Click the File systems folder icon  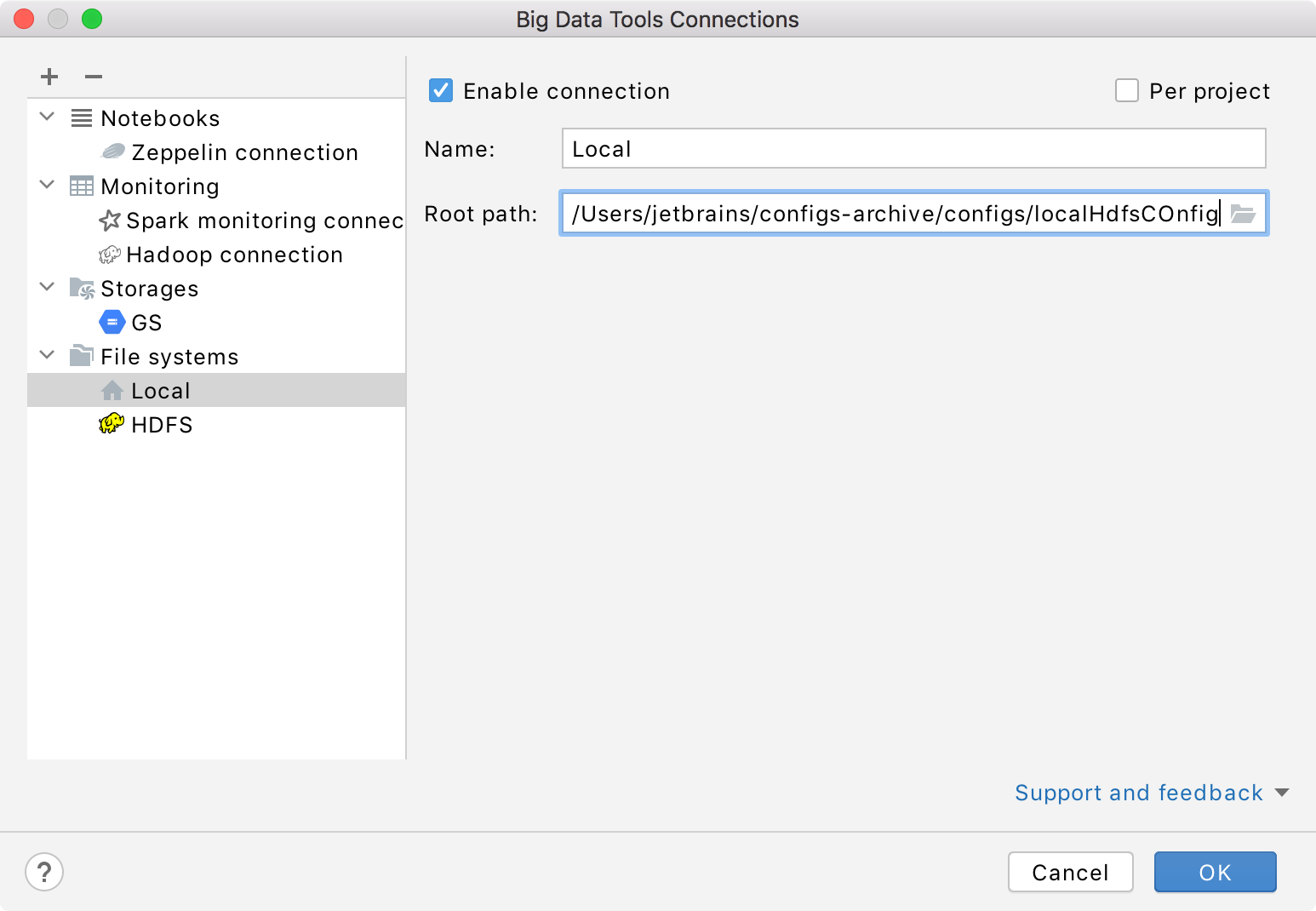point(82,356)
